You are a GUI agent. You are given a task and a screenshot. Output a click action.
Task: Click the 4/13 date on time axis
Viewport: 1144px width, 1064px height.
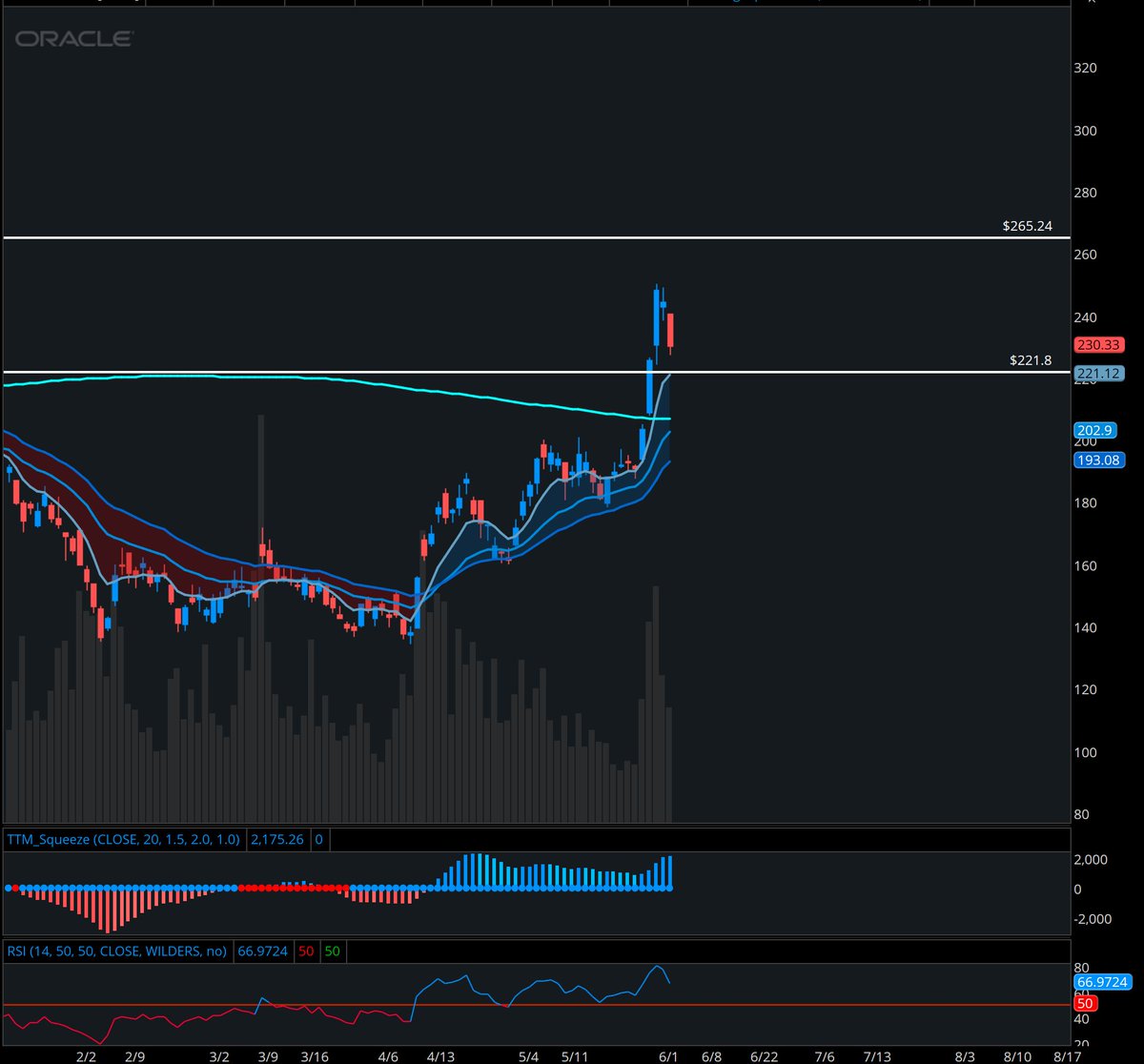(x=440, y=1056)
